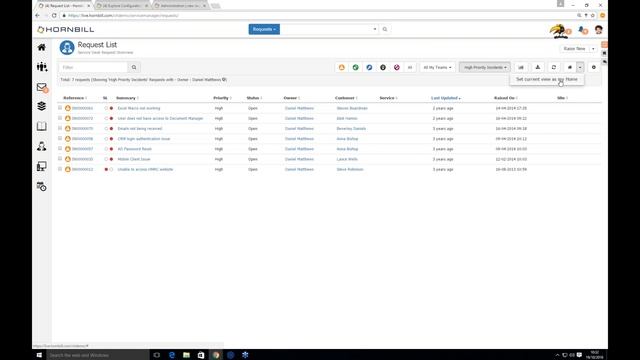
Task: Open the All My Teams dropdown
Action: 437,67
